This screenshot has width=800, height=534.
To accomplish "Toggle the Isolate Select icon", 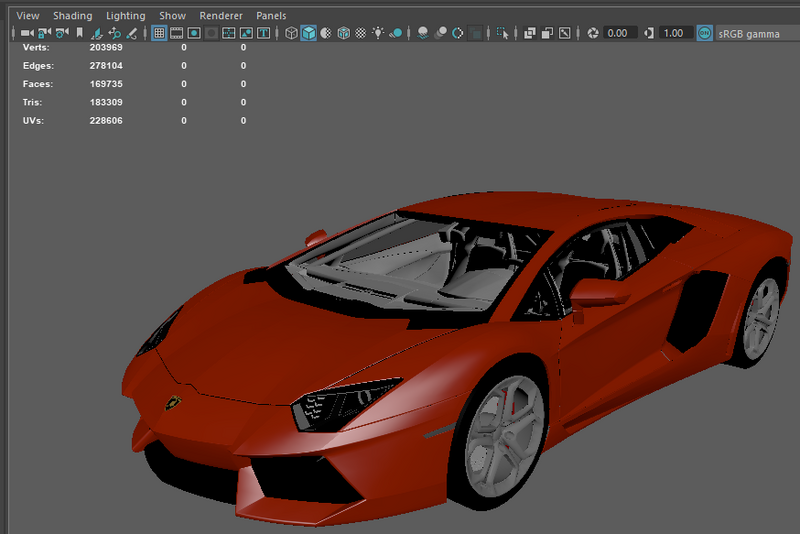I will (x=503, y=33).
